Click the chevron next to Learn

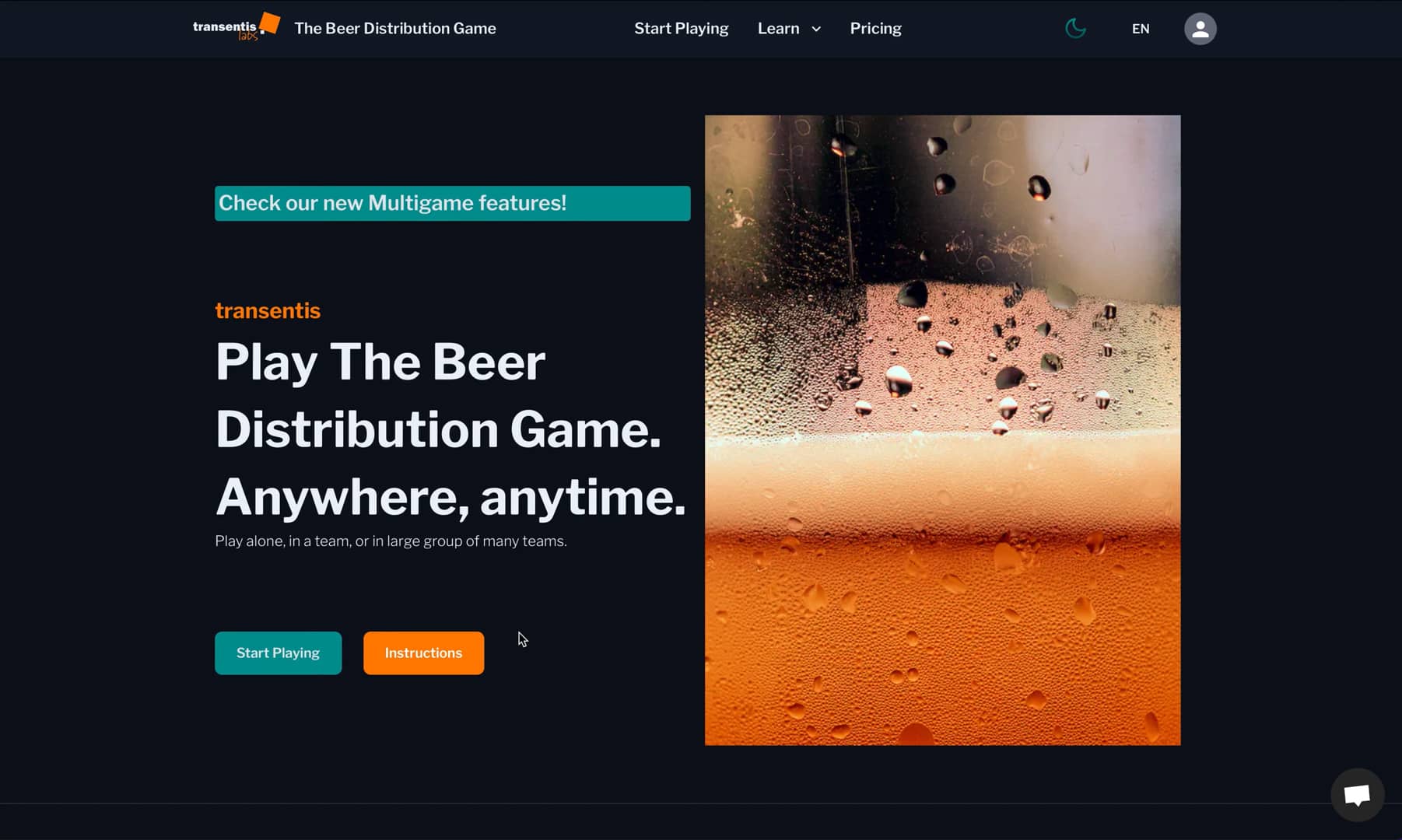coord(815,29)
